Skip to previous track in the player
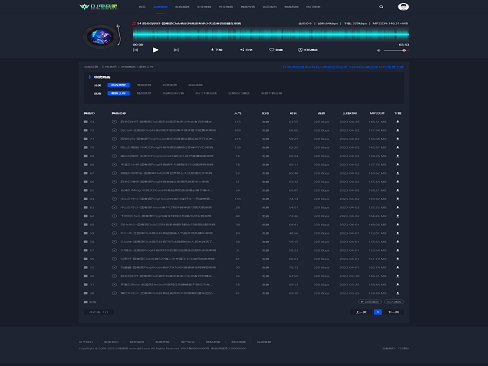 [x=135, y=50]
